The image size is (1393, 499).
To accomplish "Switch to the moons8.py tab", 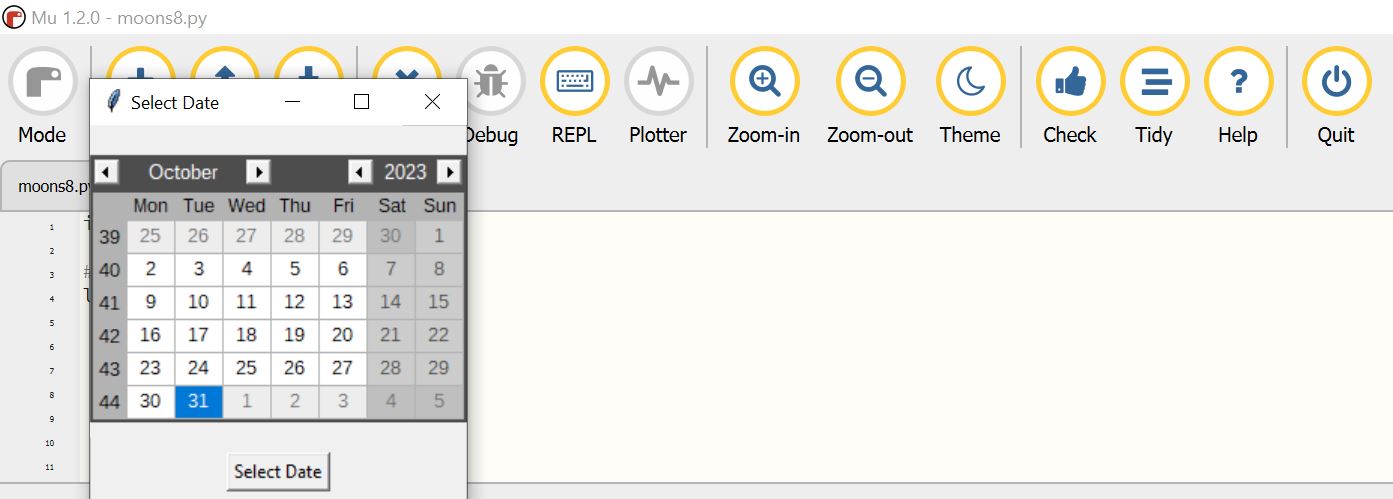I will [x=50, y=187].
